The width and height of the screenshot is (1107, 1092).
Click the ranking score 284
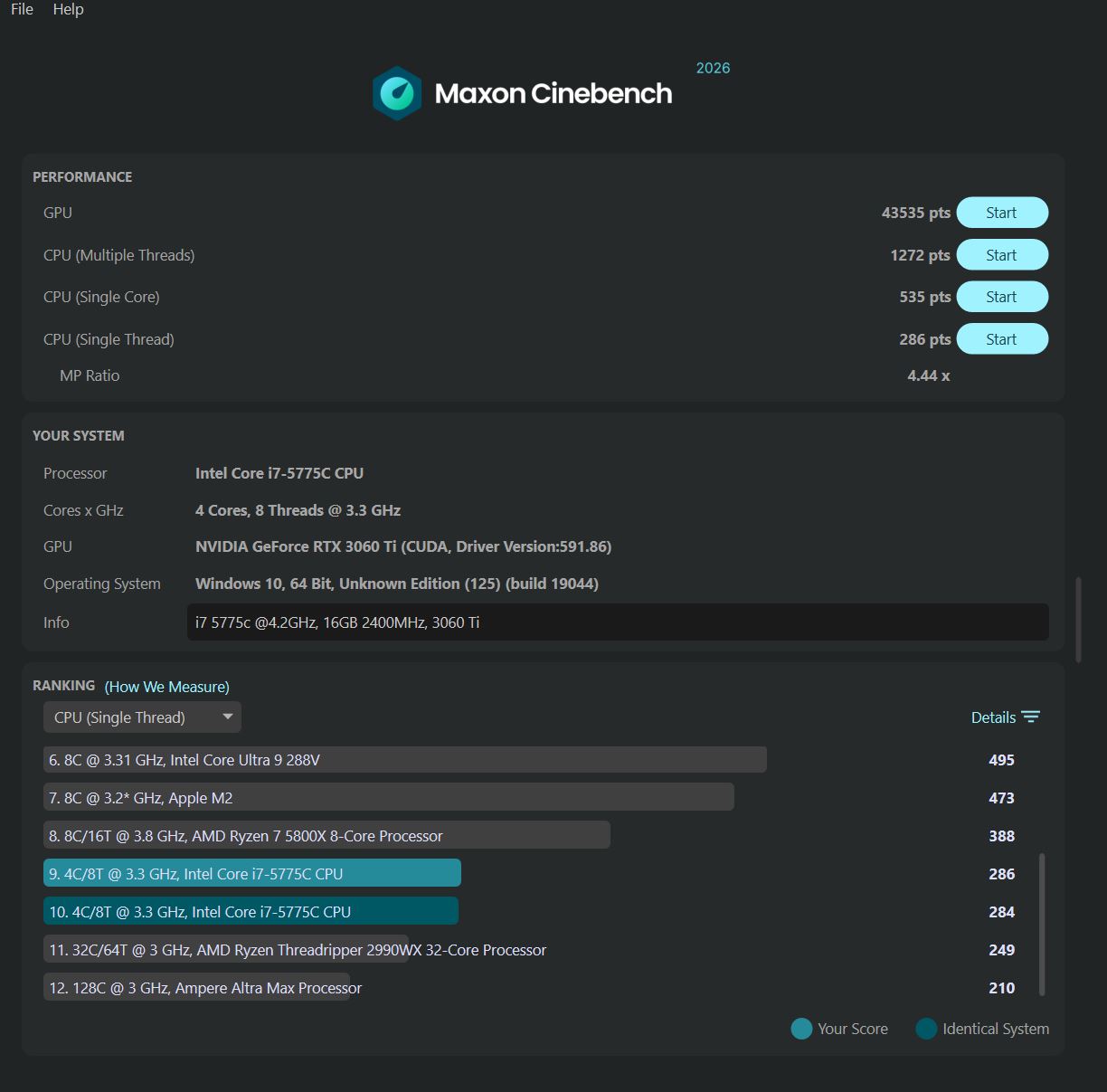click(1001, 912)
